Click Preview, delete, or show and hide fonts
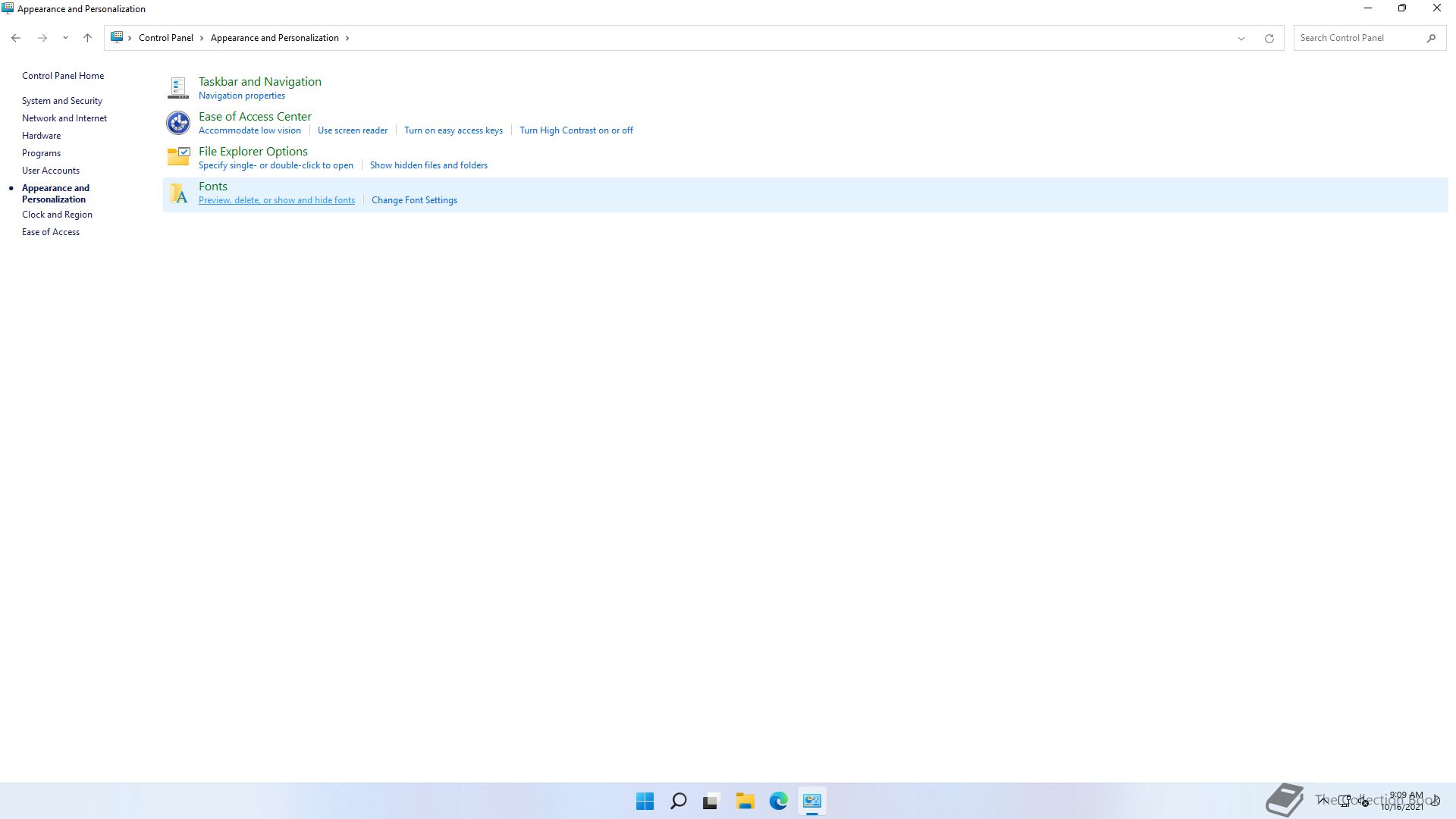The image size is (1456, 819). pyautogui.click(x=277, y=200)
